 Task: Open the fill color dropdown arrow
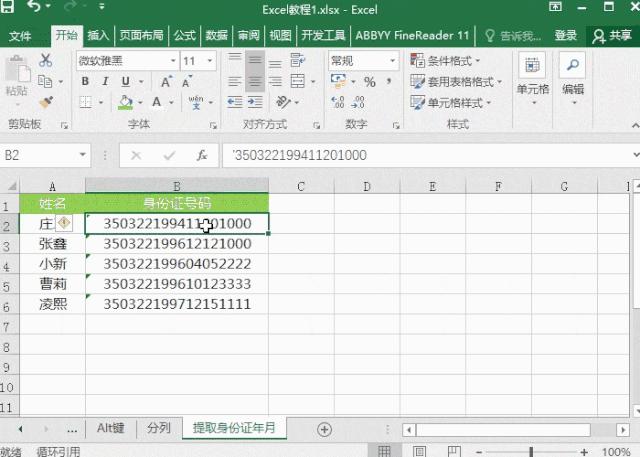click(x=140, y=102)
